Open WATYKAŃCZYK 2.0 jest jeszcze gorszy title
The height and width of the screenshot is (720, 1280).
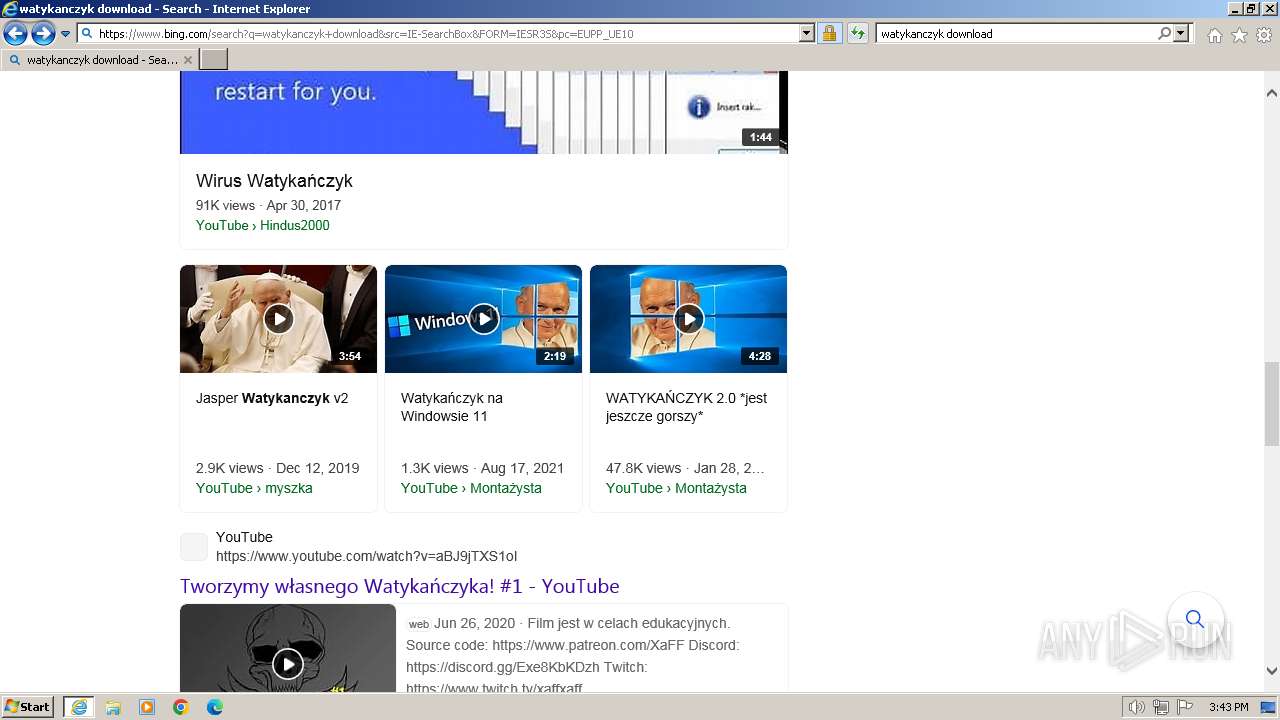click(x=686, y=407)
